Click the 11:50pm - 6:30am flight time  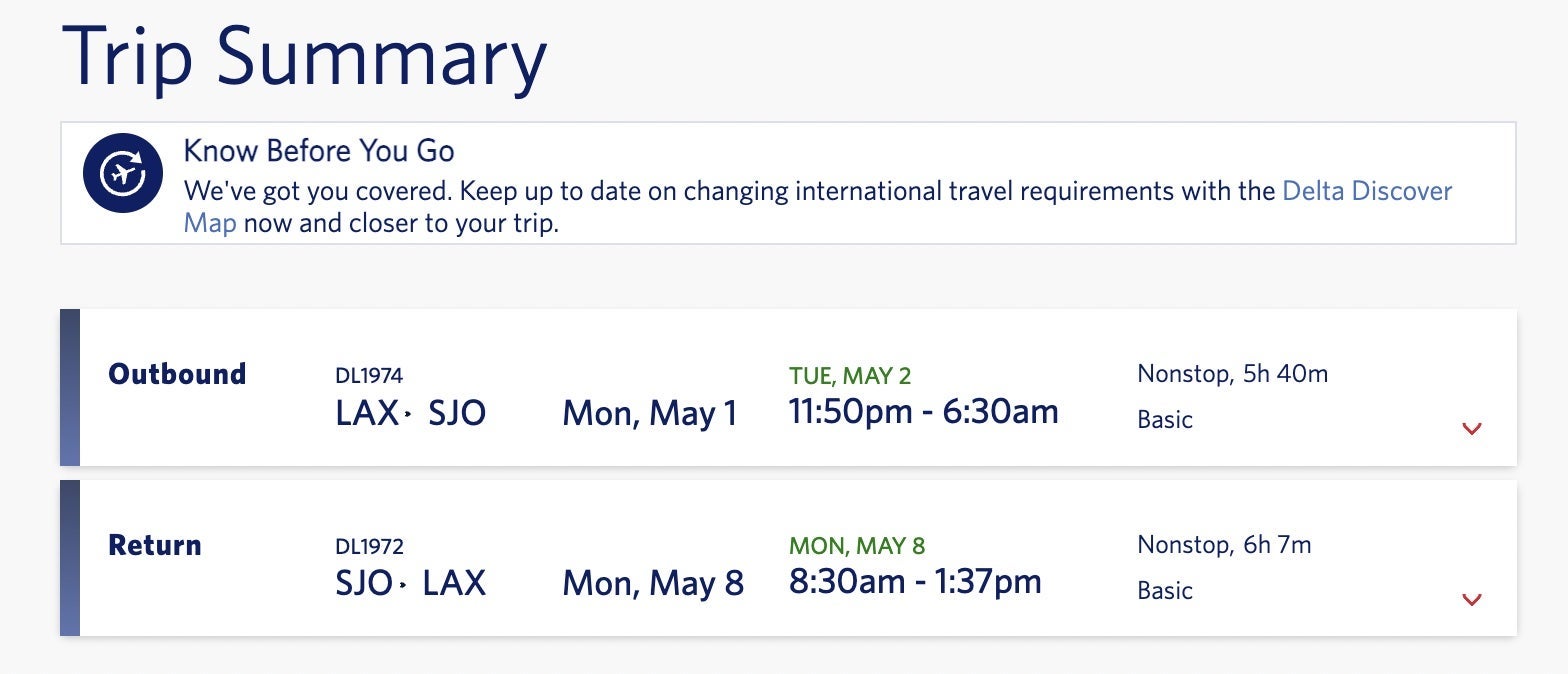(x=923, y=411)
